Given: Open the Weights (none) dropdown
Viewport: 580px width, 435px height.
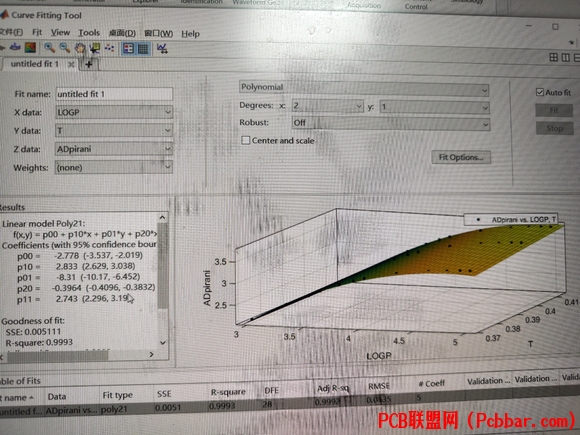Looking at the screenshot, I should (114, 167).
